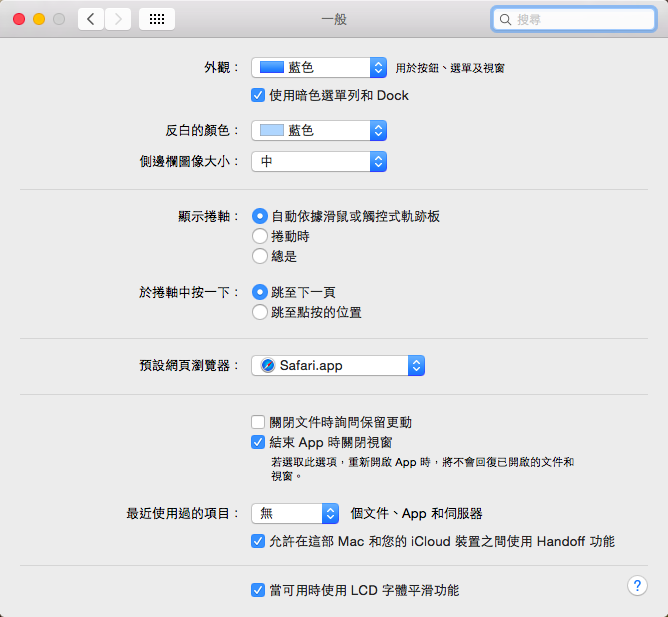Toggle the Handoff 功能 checkbox
Viewport: 668px width, 617px height.
pyautogui.click(x=258, y=541)
